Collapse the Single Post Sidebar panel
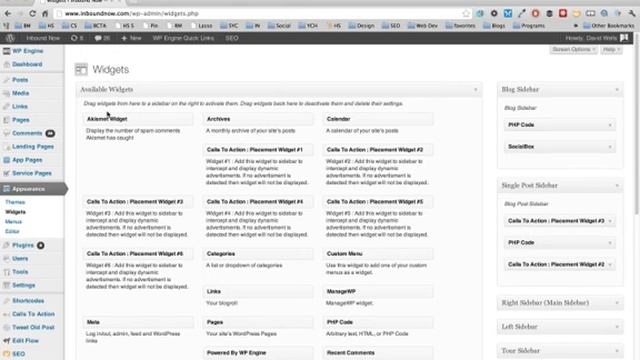This screenshot has height=360, width=640. 617,186
